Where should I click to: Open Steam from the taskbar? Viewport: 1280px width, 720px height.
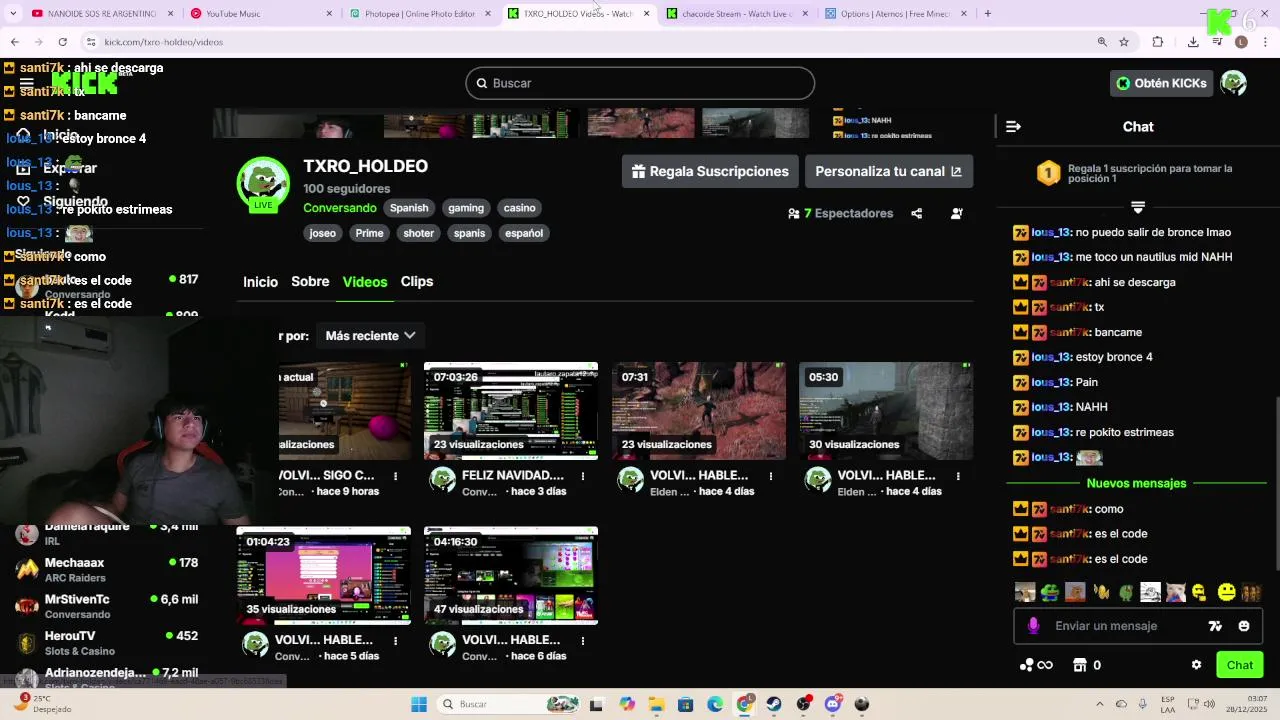774,704
